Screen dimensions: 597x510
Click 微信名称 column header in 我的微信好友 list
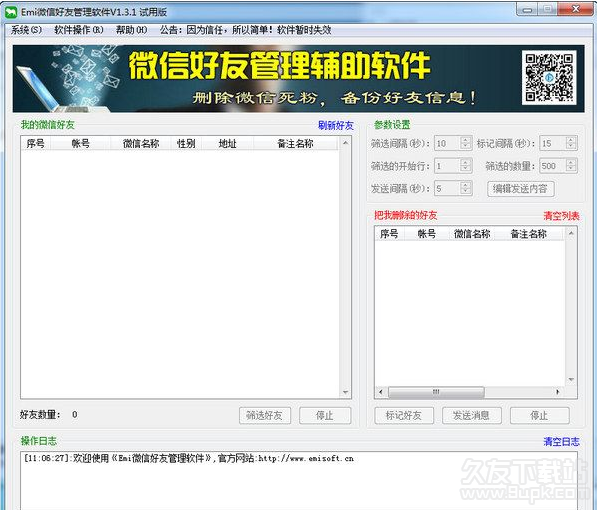141,144
